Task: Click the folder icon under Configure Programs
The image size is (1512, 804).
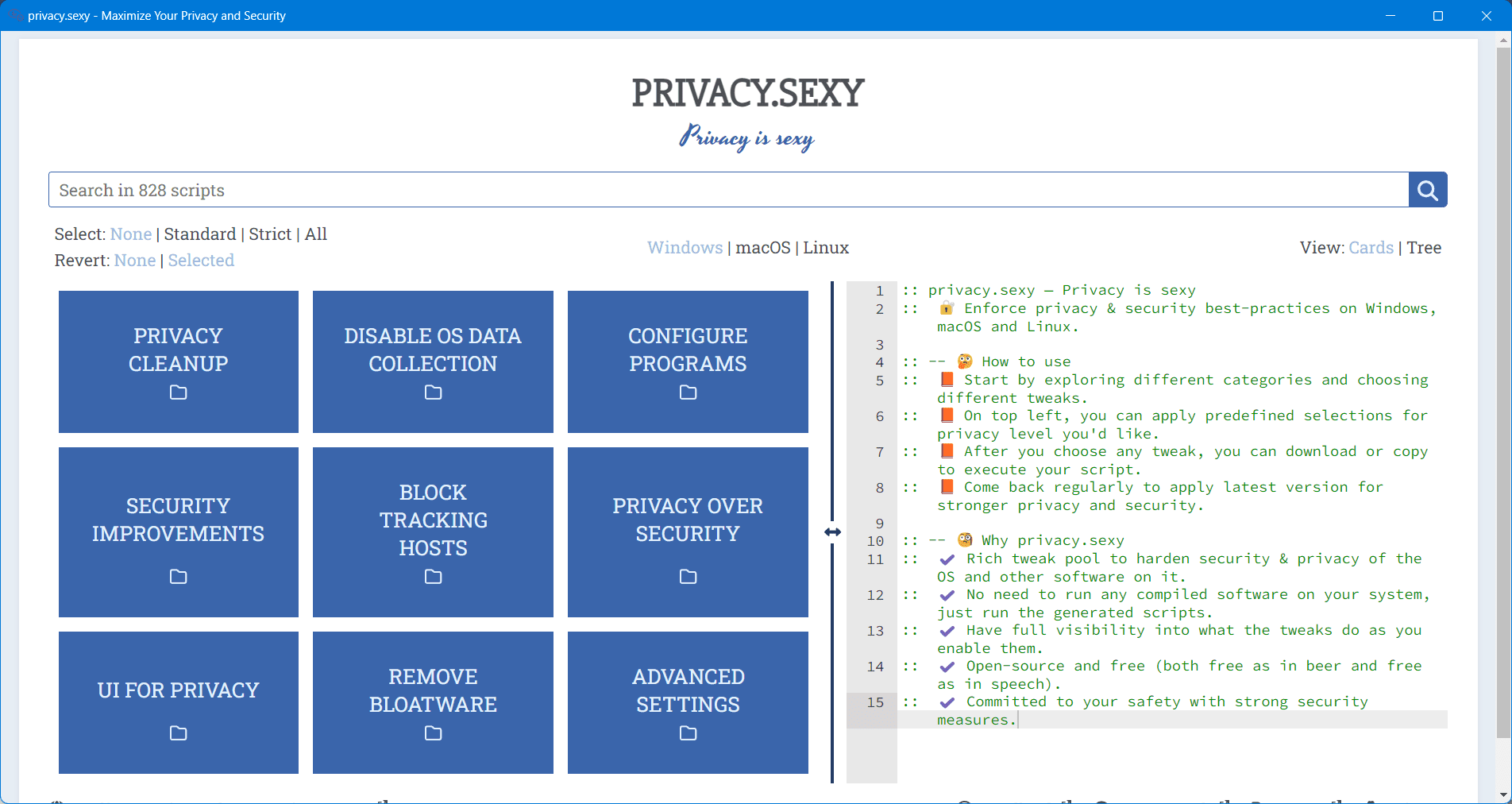Action: (688, 392)
